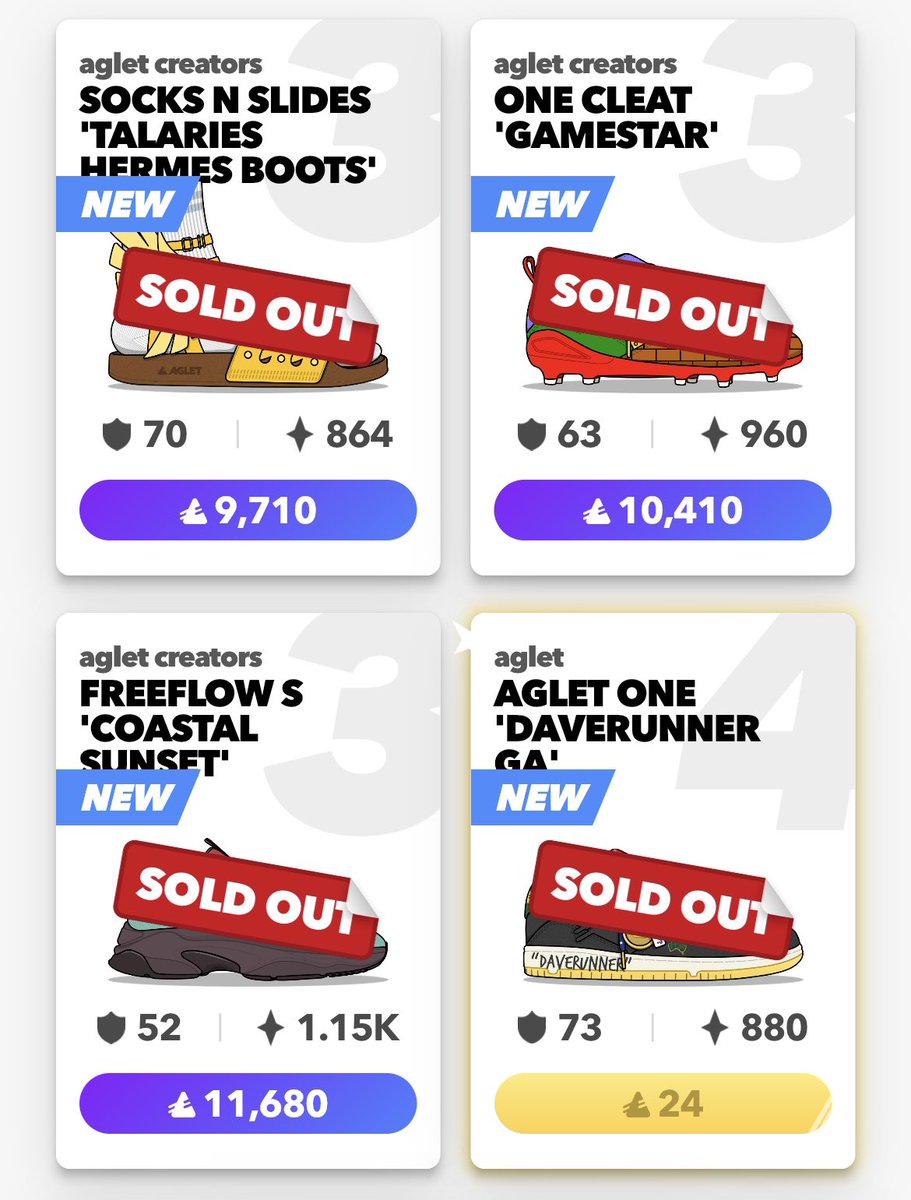Click the NEW badge on Aglet One card
Viewport: 911px width, 1200px height.
click(542, 797)
